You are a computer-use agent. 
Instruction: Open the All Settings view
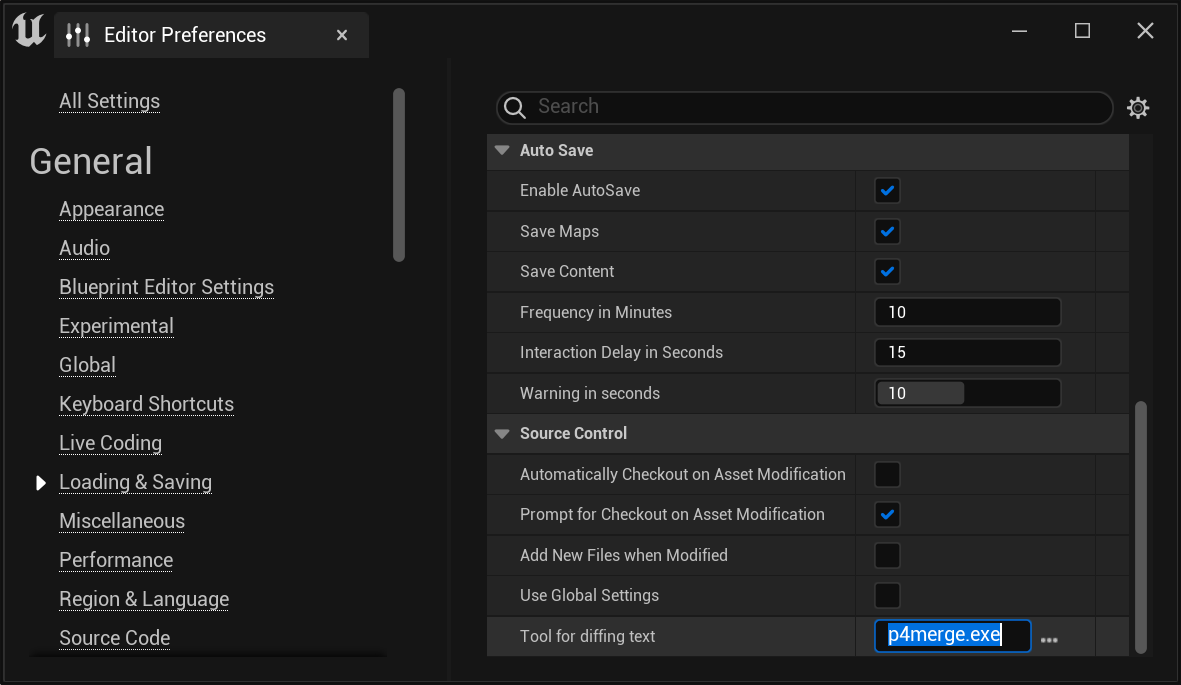pyautogui.click(x=109, y=101)
